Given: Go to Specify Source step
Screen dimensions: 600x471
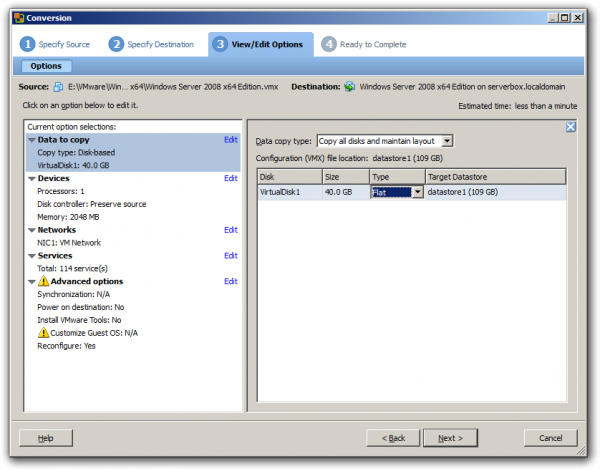Looking at the screenshot, I should coord(64,44).
